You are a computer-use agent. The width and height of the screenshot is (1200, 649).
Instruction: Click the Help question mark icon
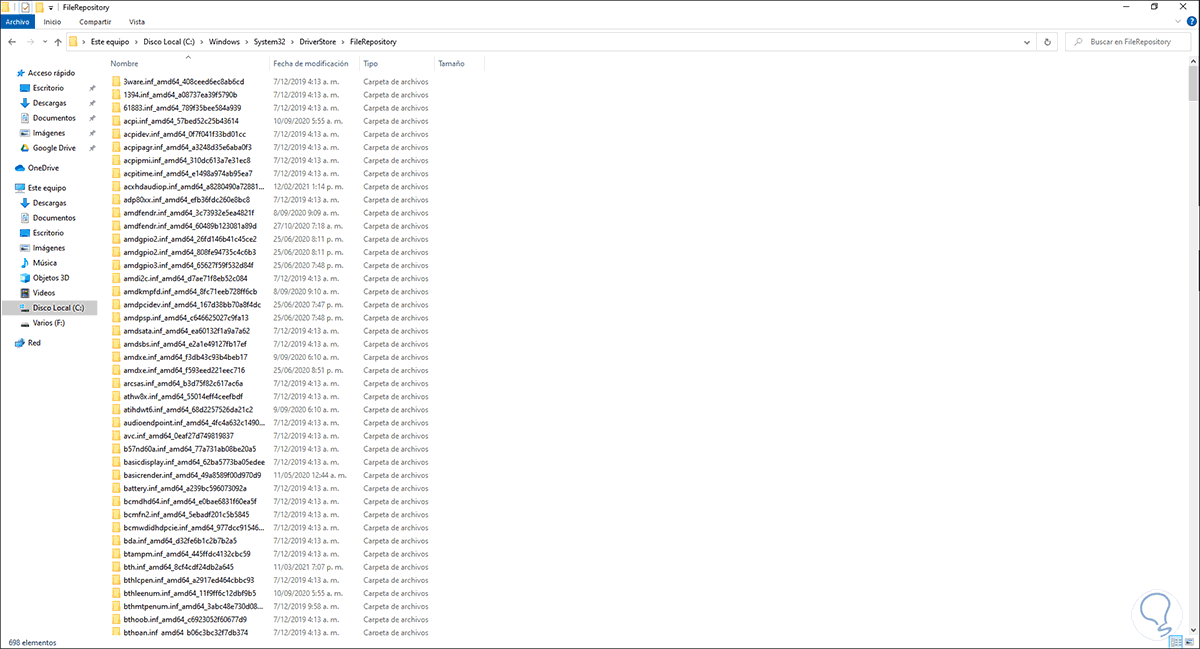tap(1192, 21)
